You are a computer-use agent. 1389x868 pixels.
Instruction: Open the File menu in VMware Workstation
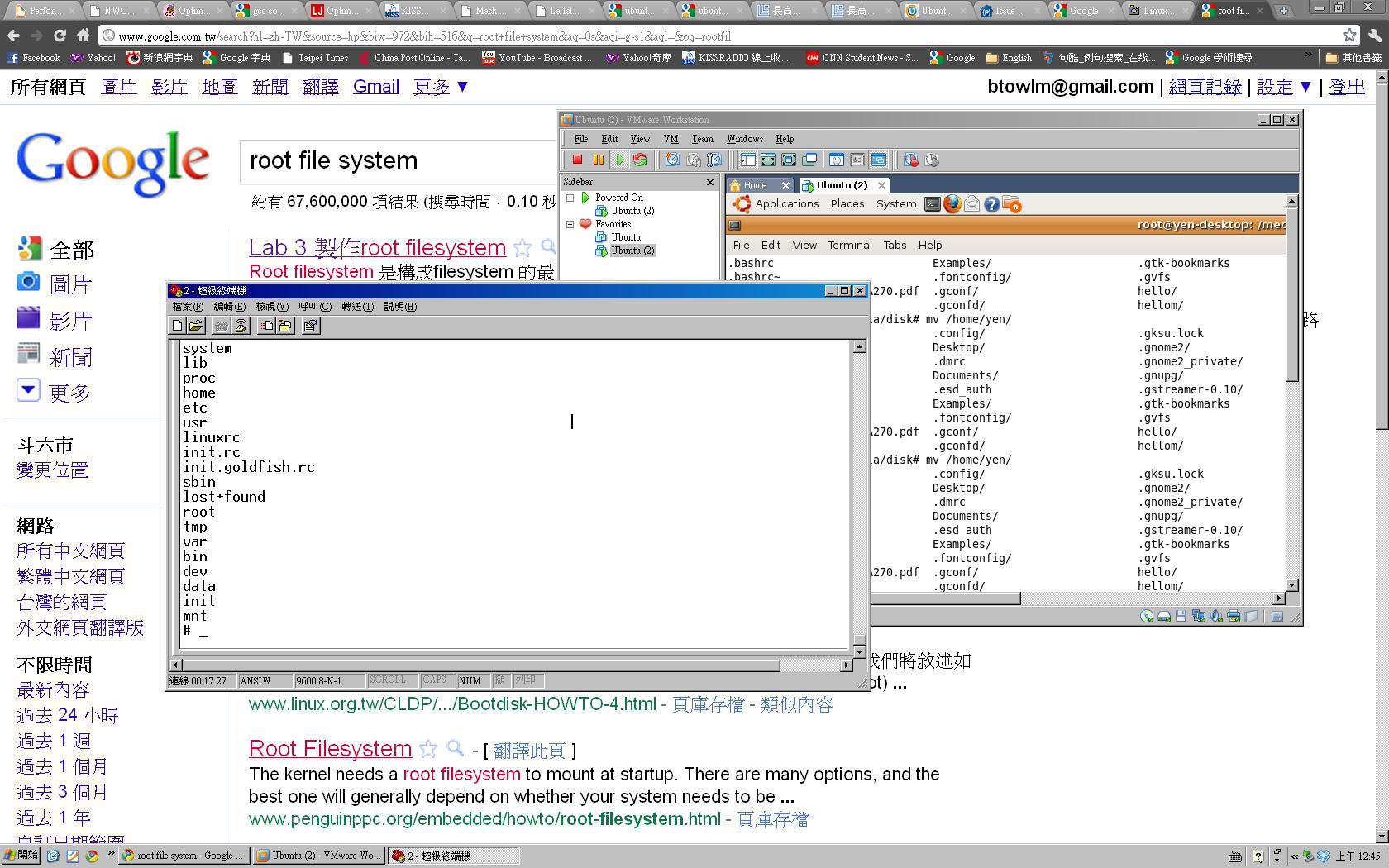pyautogui.click(x=581, y=139)
